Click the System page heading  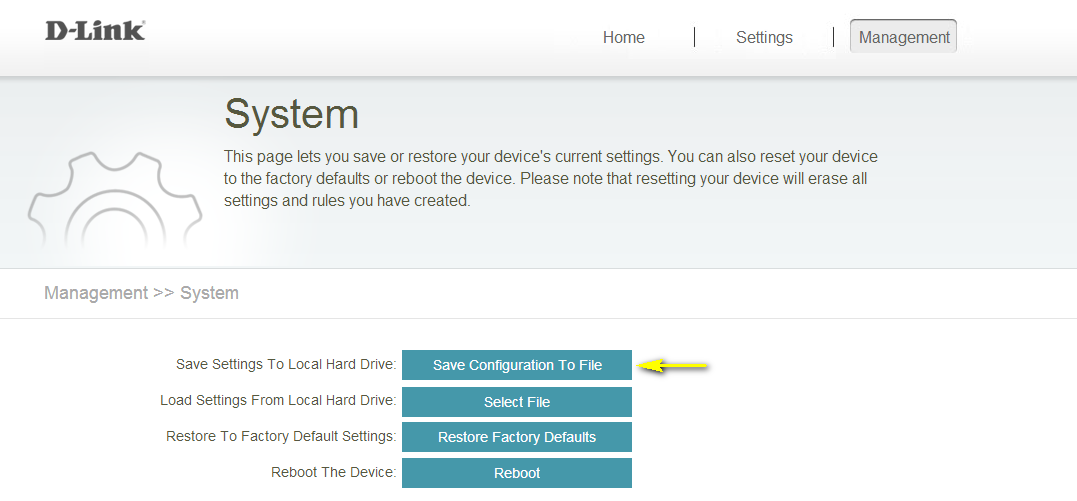291,114
